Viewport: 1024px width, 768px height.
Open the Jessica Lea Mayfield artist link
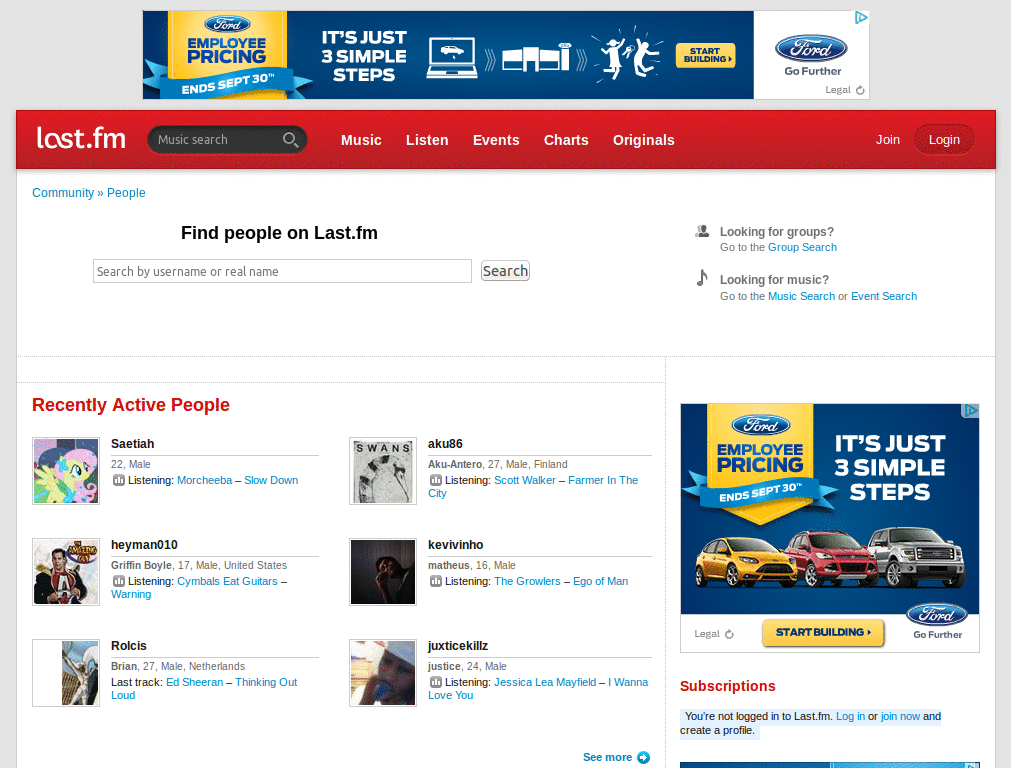545,682
